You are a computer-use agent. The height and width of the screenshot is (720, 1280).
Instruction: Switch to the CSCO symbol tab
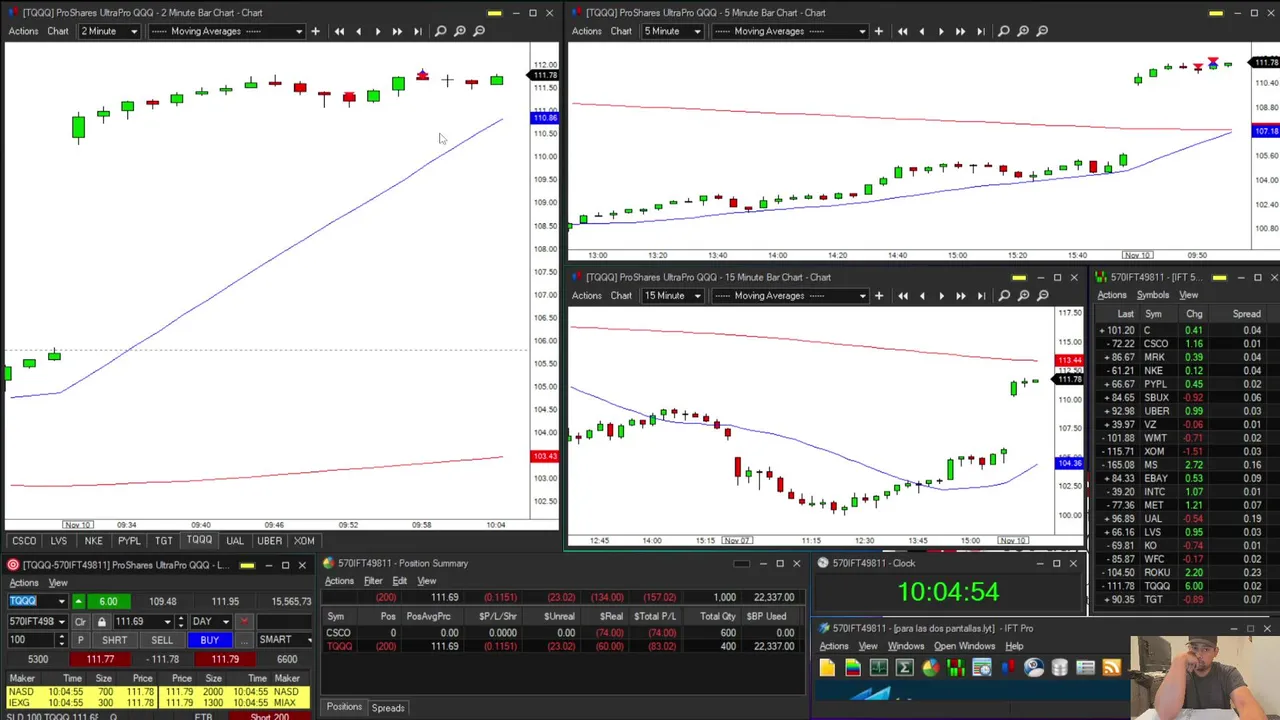coord(24,541)
